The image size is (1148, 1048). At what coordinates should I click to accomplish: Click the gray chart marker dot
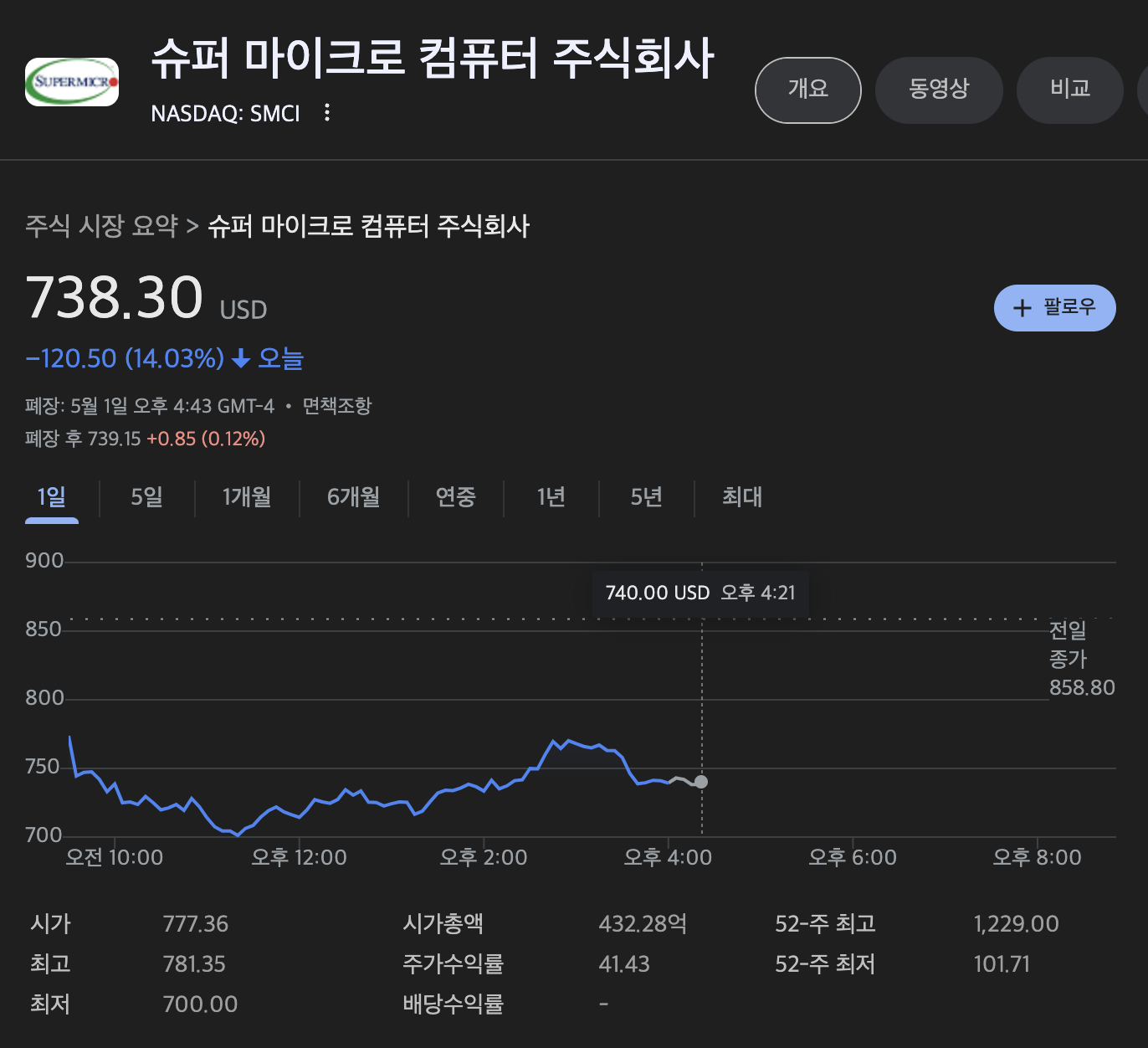pos(701,782)
